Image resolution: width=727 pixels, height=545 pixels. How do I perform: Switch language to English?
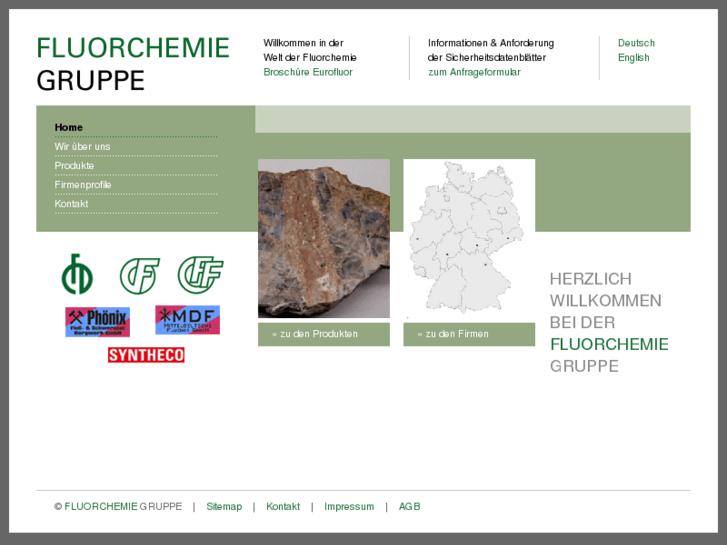[x=633, y=58]
